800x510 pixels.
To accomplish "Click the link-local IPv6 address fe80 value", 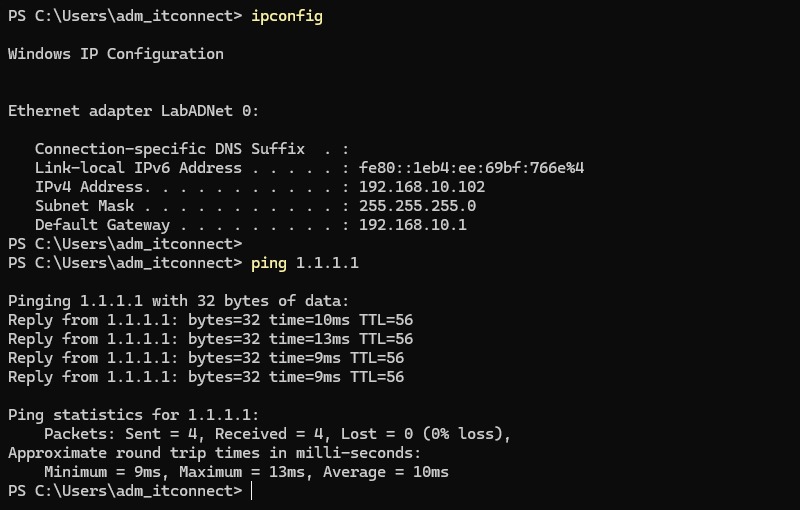I will (471, 168).
